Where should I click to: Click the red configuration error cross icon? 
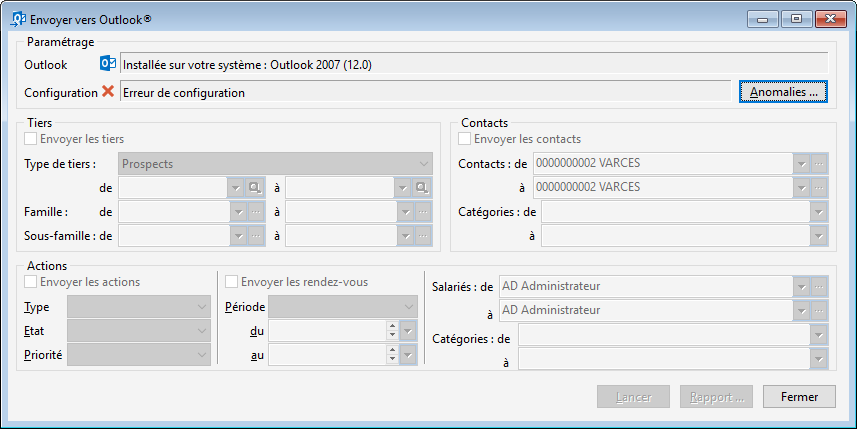tap(108, 91)
